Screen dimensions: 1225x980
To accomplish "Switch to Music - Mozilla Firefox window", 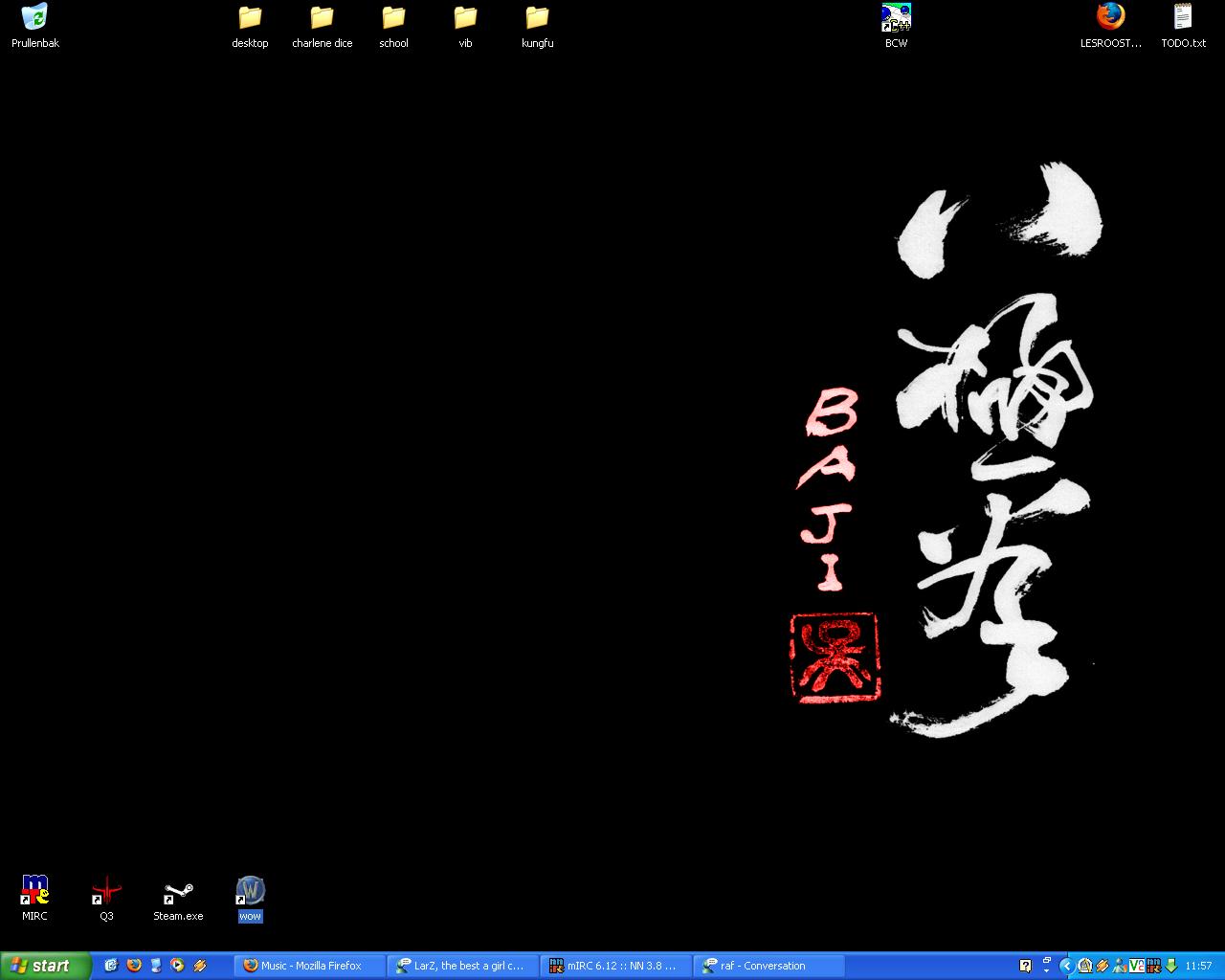I will click(310, 966).
